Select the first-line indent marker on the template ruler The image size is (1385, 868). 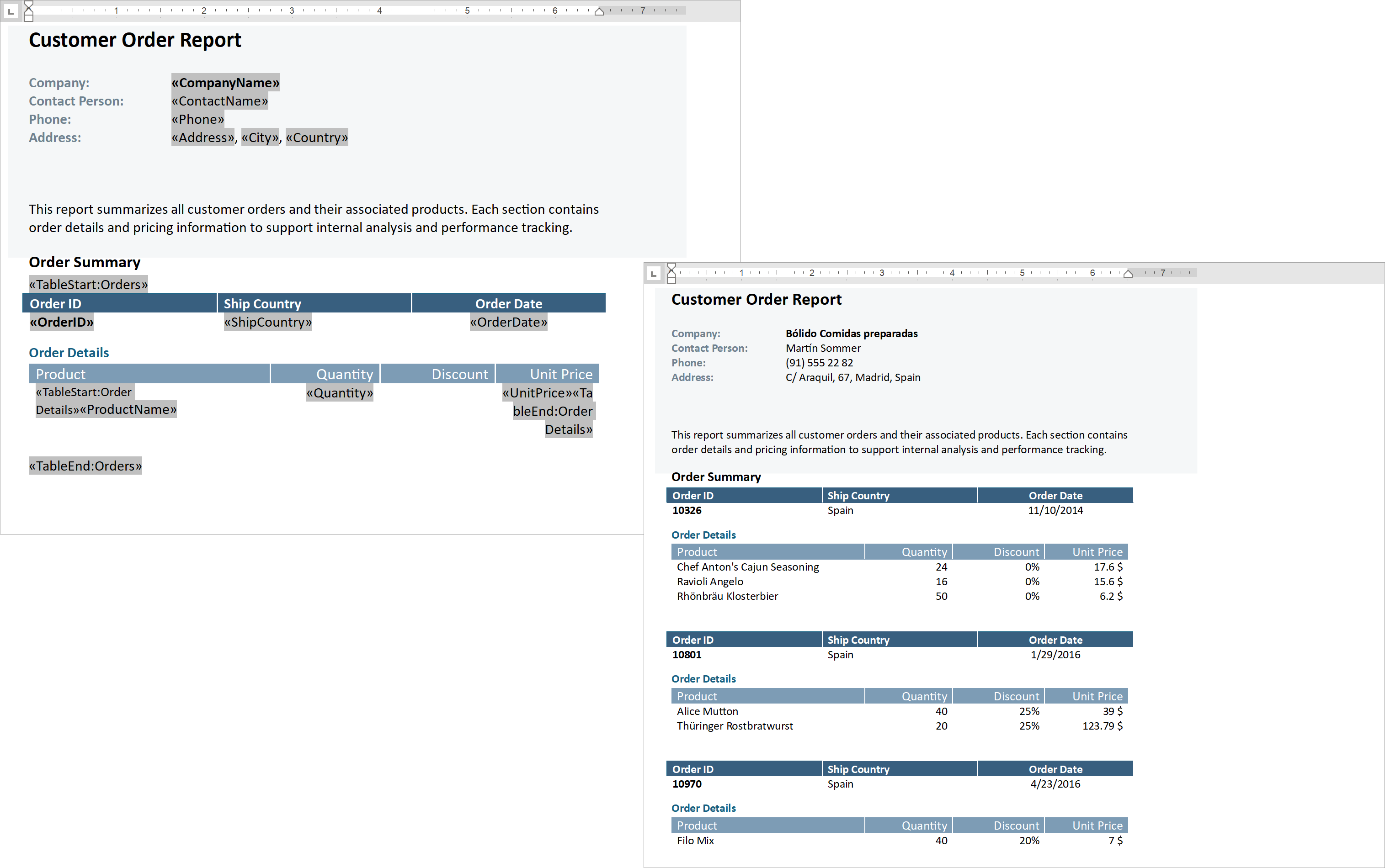pyautogui.click(x=28, y=5)
